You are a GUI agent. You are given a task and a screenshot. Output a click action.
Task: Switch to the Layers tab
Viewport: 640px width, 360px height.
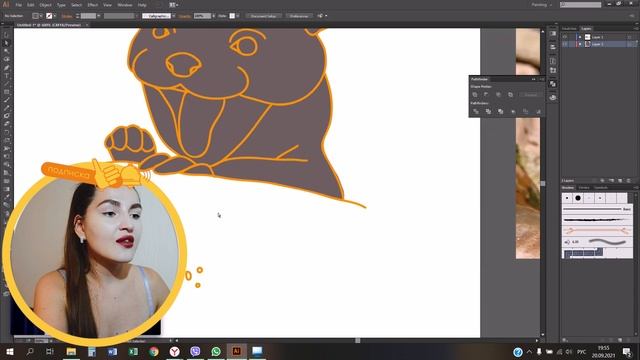coord(586,29)
